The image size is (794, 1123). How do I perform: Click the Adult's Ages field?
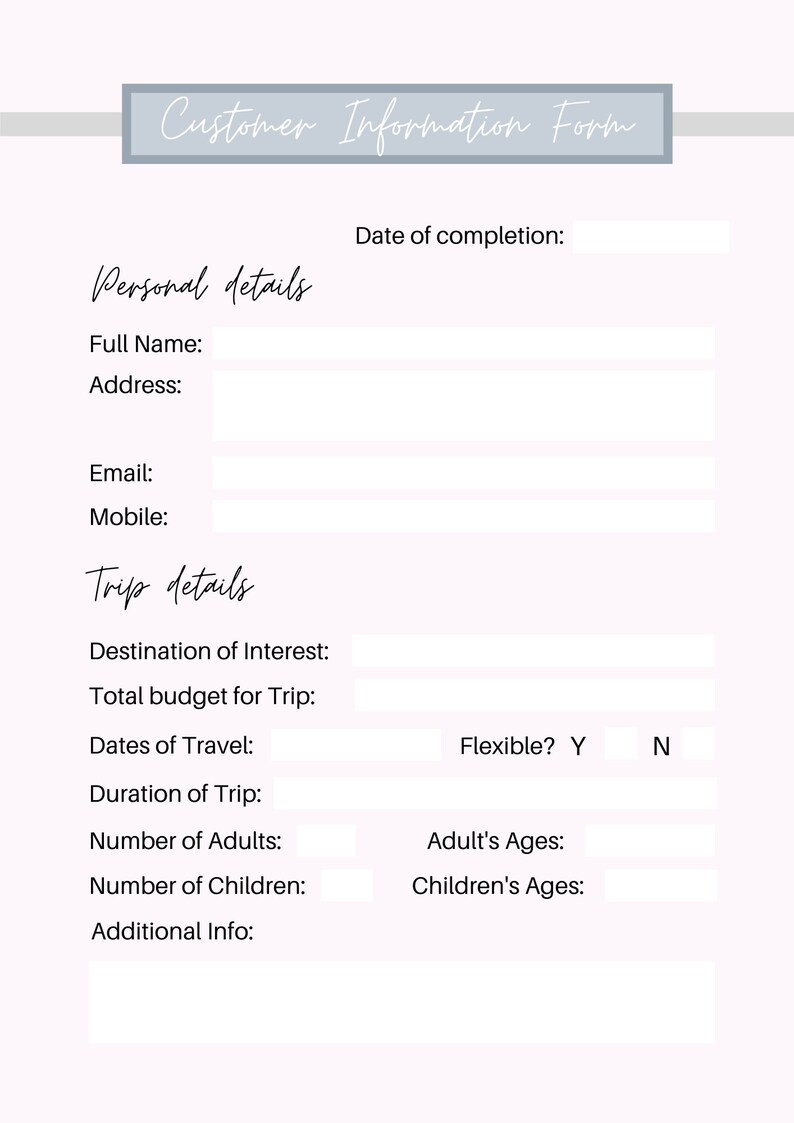[649, 840]
